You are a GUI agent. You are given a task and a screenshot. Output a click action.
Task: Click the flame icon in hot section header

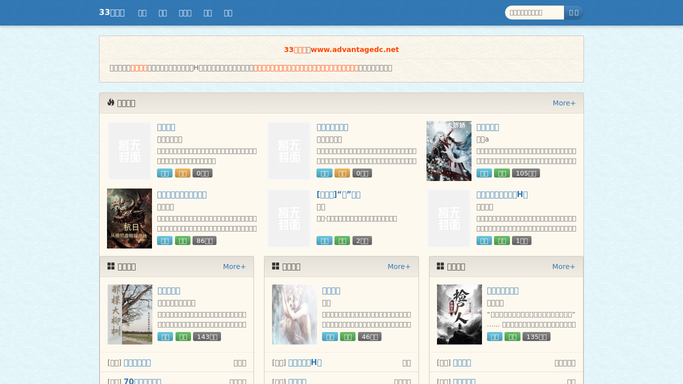click(111, 102)
